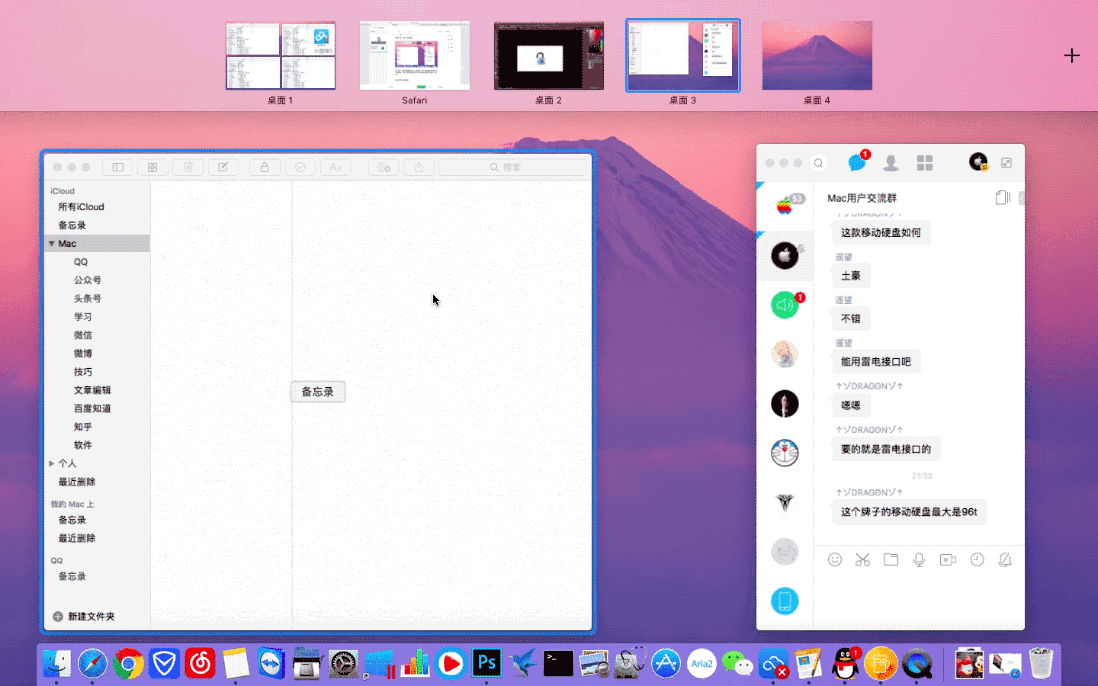
Task: Toggle attachments grid view in Notes
Action: tap(152, 167)
